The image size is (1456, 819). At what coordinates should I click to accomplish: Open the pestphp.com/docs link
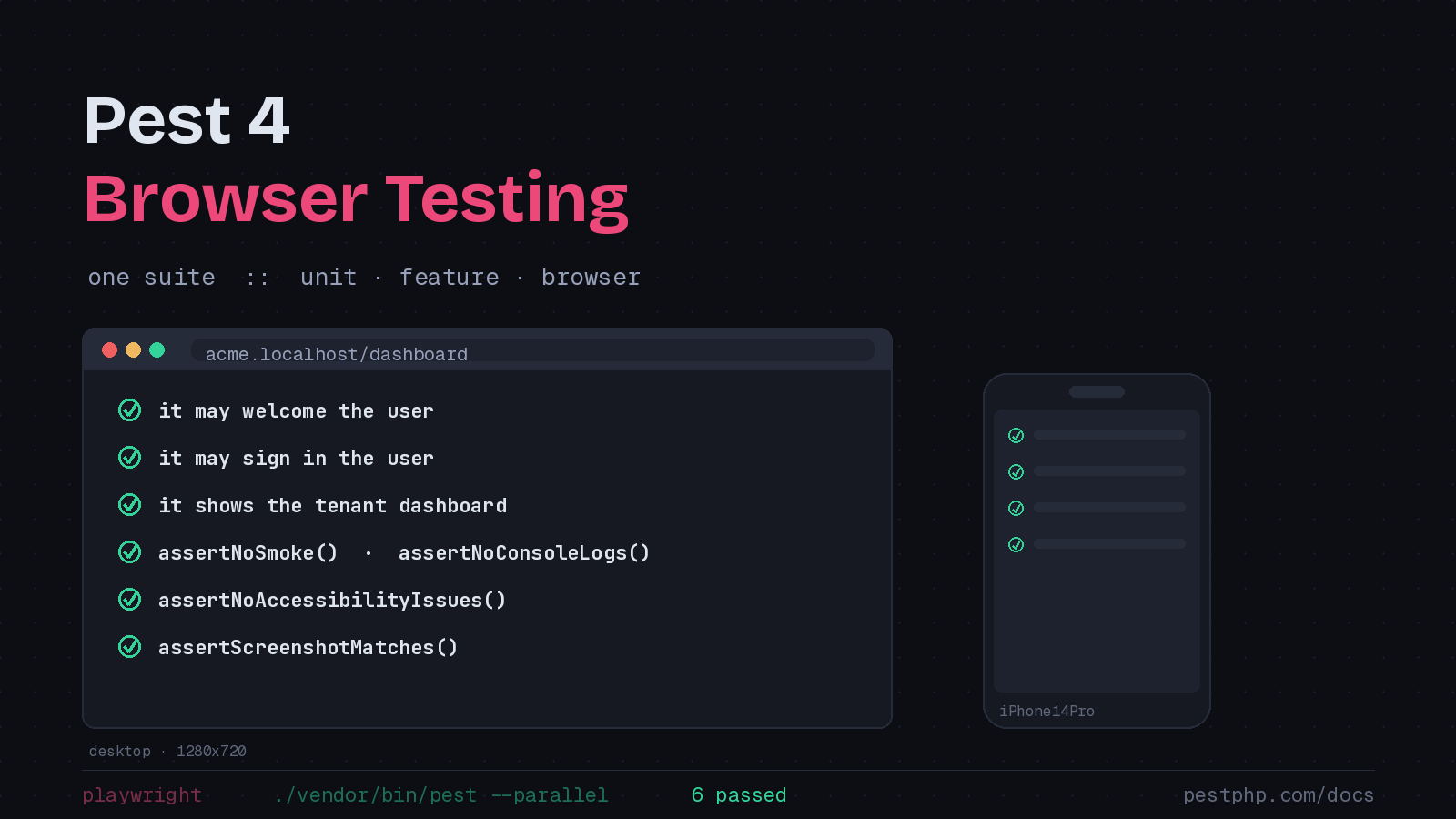click(x=1279, y=795)
